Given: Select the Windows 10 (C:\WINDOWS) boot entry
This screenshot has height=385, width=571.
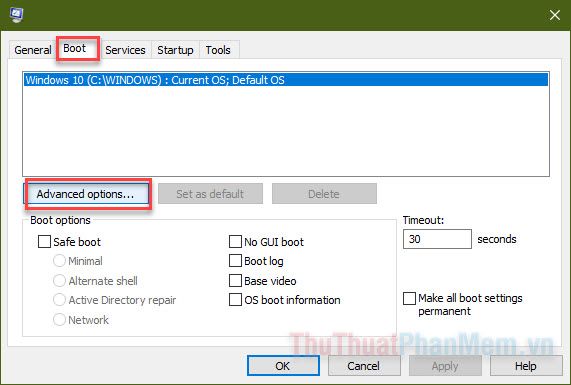Looking at the screenshot, I should (286, 80).
